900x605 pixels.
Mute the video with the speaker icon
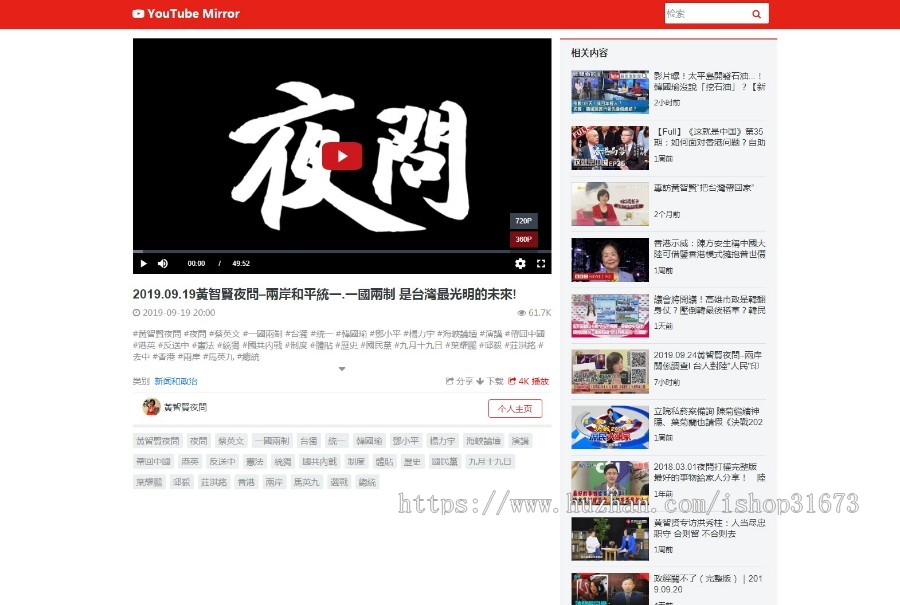(x=163, y=263)
